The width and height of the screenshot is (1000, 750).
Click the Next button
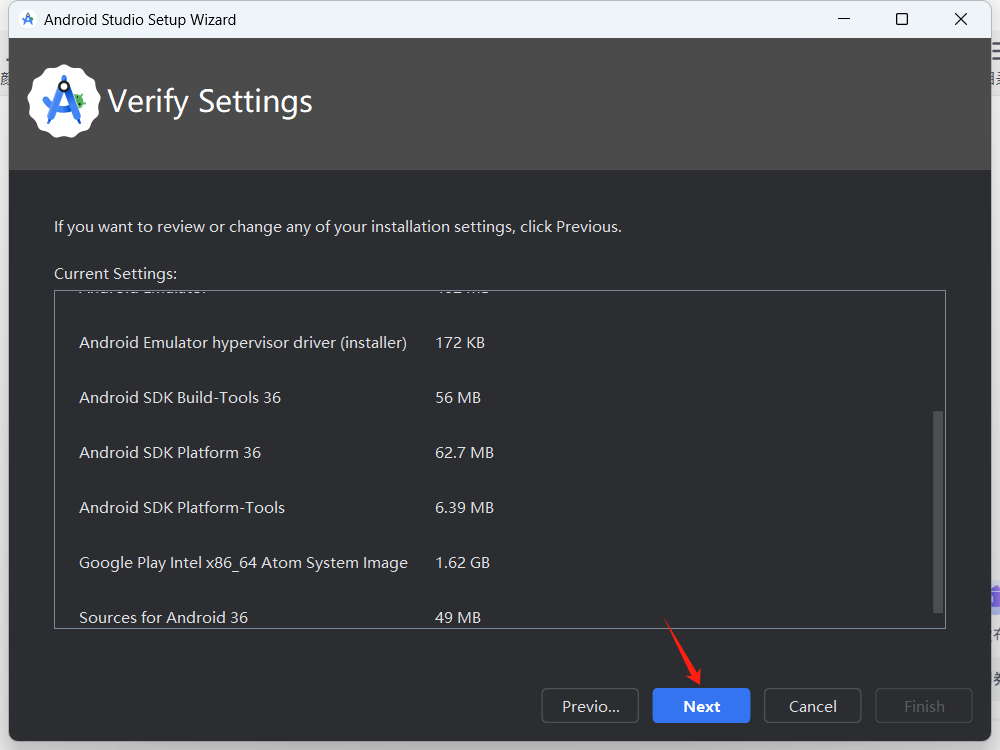coord(701,705)
